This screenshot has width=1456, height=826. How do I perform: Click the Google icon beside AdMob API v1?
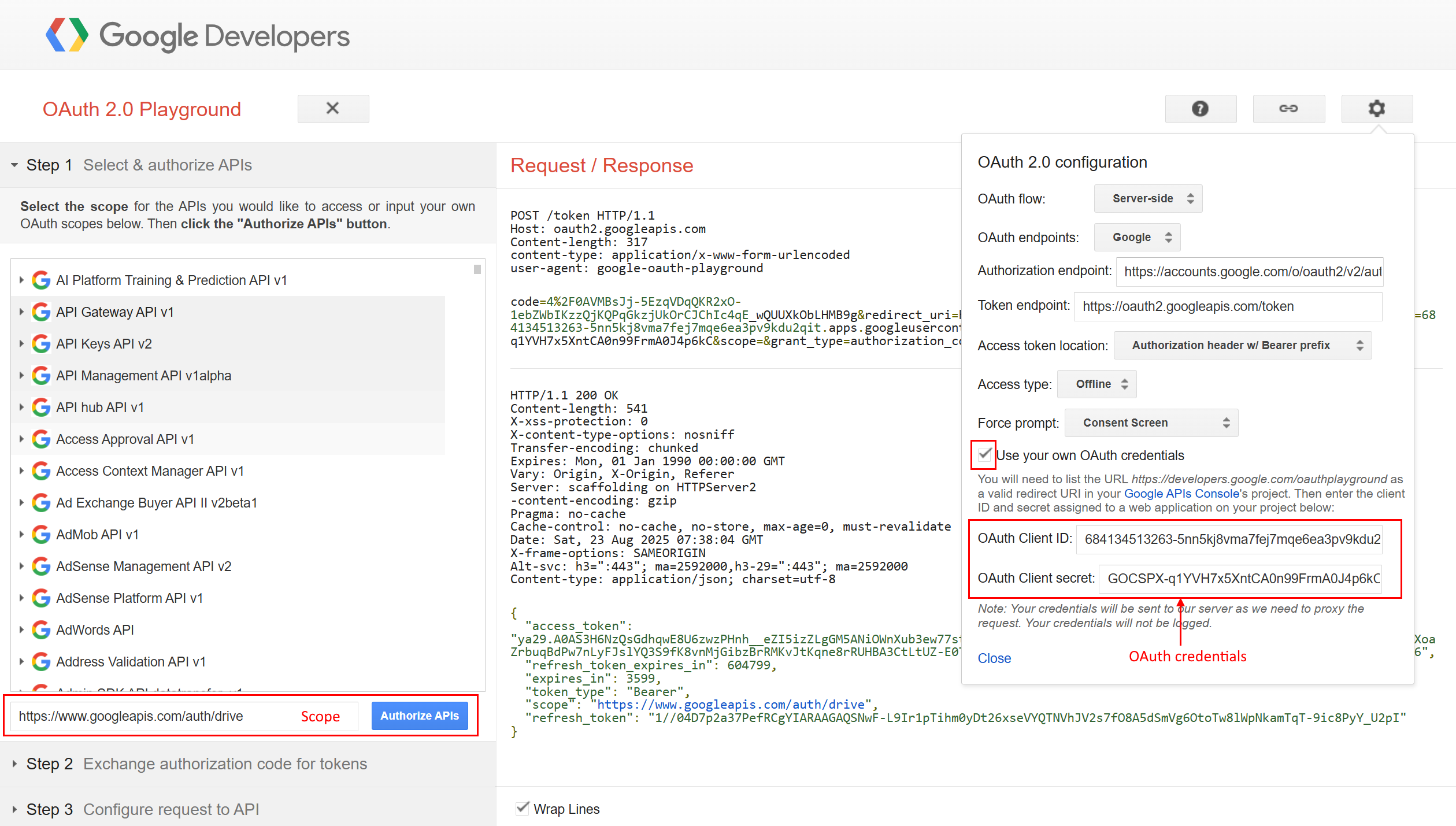[41, 535]
